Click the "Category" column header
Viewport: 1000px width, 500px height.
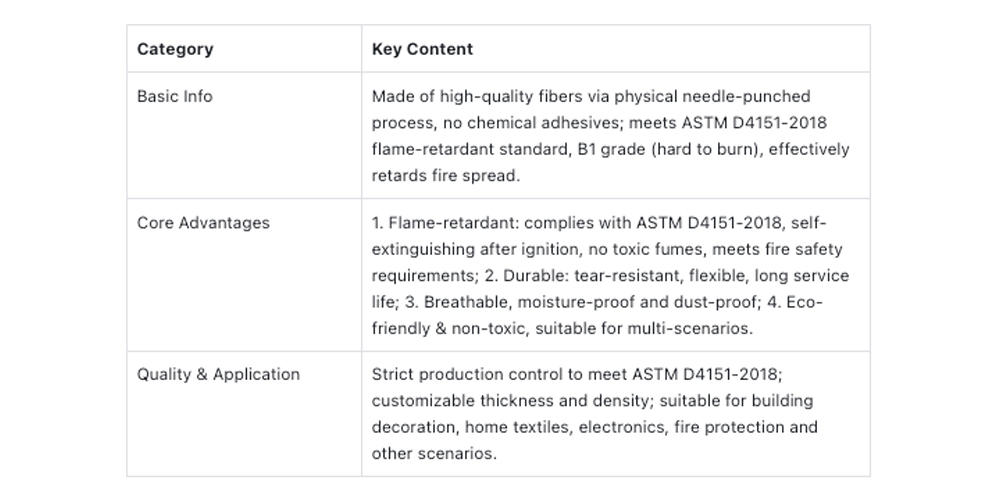[175, 49]
